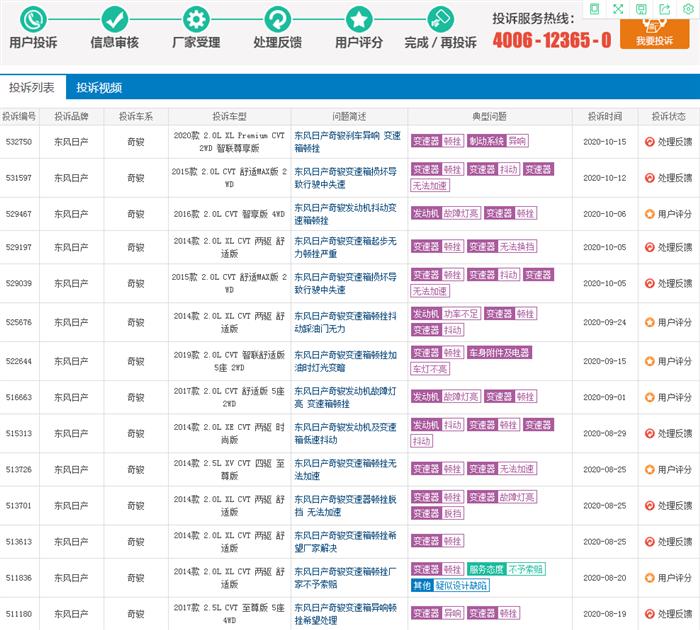Viewport: 700px width, 630px height.
Task: Click the 变速器 无法换挡 tag in row 529197
Action: (502, 246)
